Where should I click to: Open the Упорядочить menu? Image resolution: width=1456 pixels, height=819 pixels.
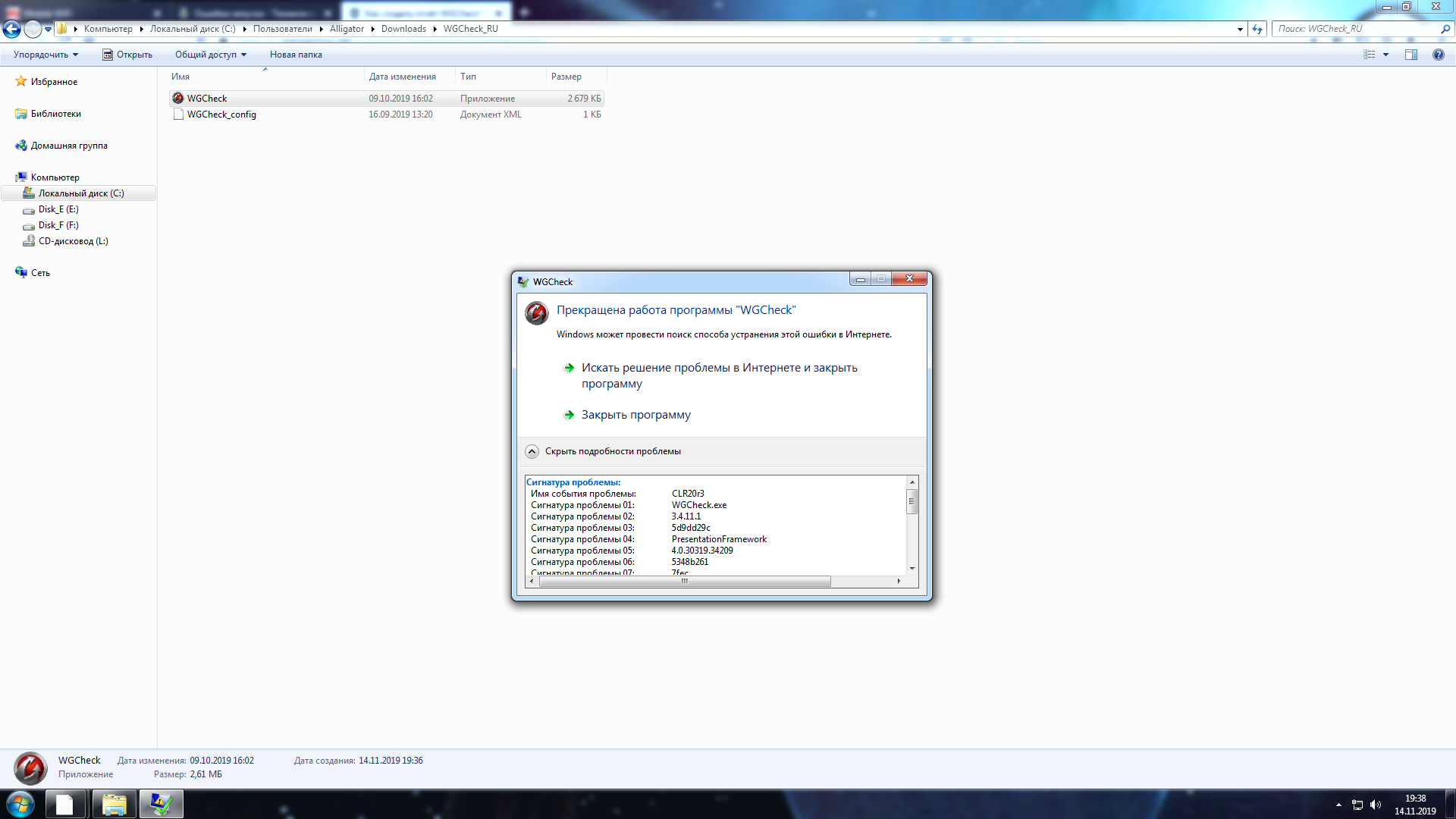click(x=45, y=55)
